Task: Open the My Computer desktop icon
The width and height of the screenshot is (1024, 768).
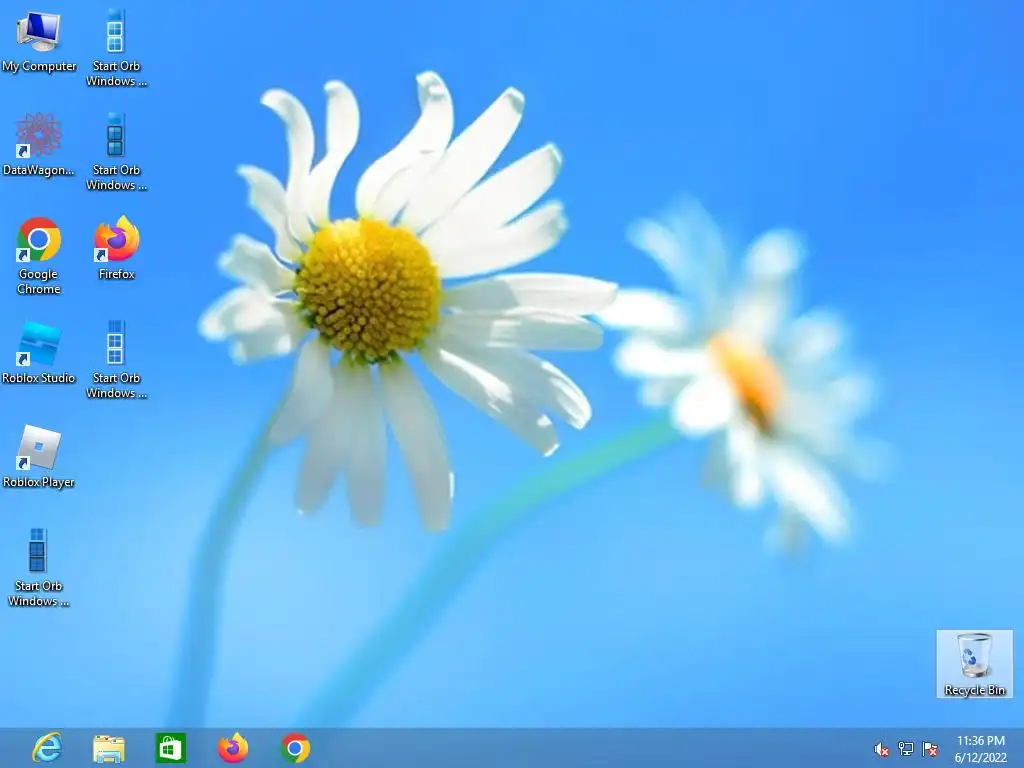Action: pyautogui.click(x=39, y=42)
